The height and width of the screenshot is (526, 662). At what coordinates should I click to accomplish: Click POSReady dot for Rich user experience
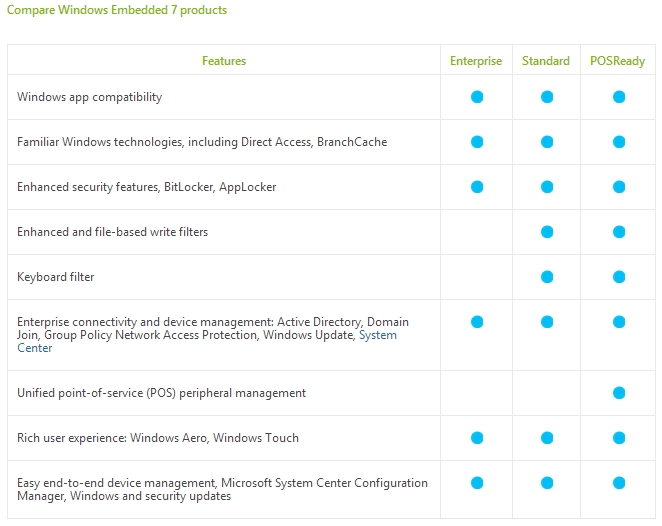[x=619, y=438]
